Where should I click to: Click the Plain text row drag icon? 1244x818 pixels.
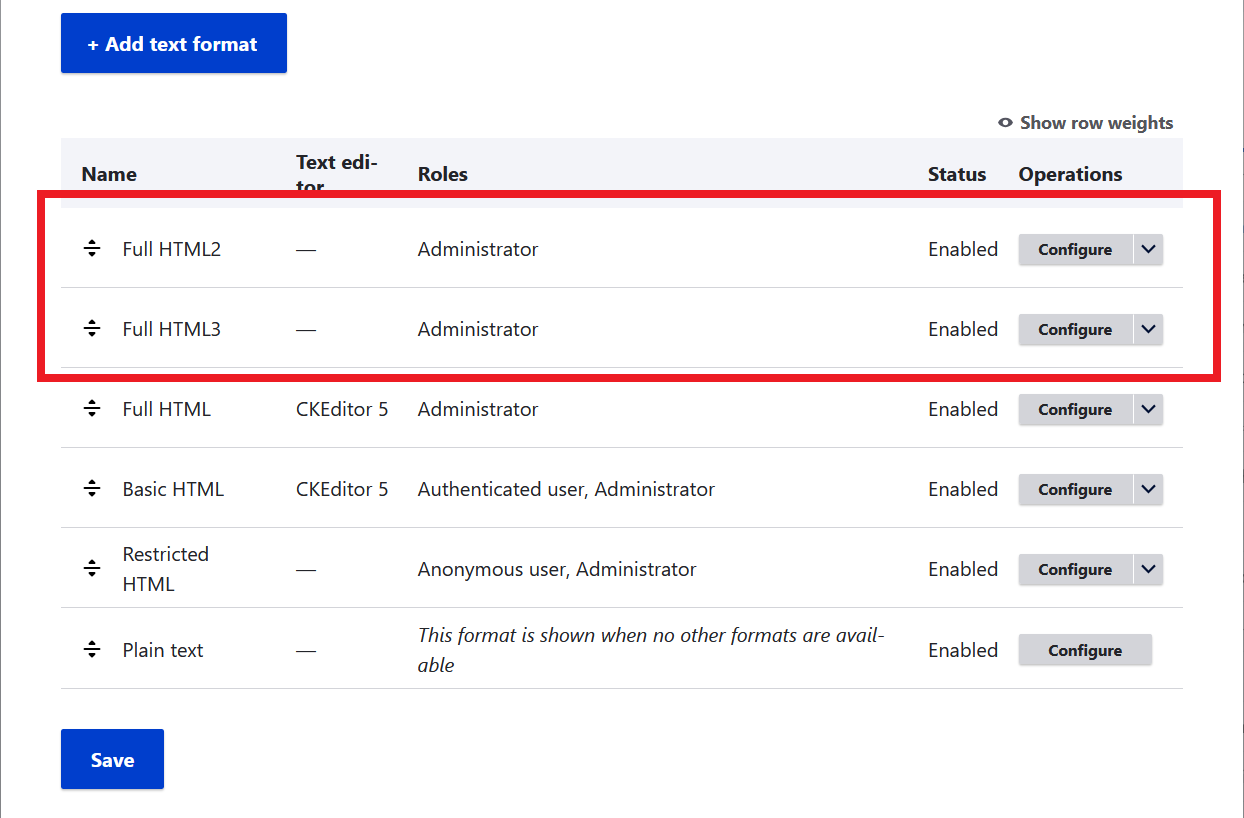pos(91,649)
